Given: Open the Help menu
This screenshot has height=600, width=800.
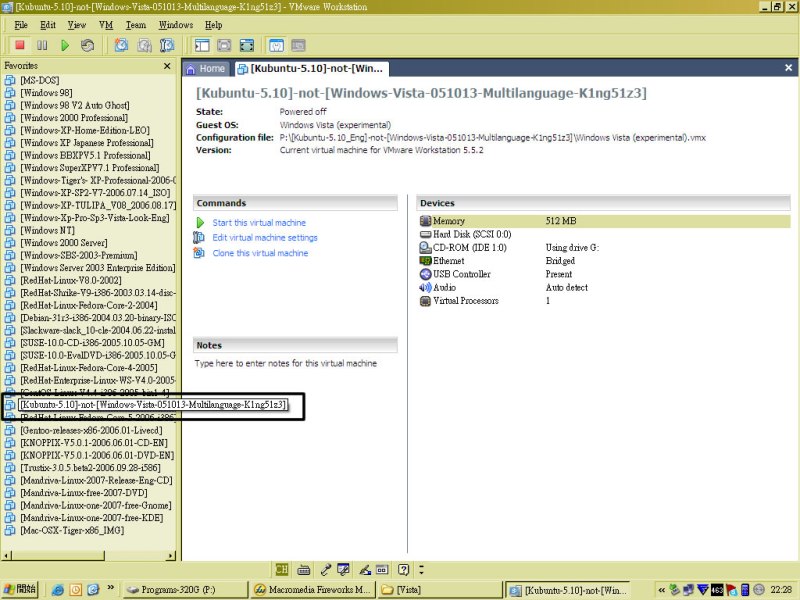Looking at the screenshot, I should 213,25.
